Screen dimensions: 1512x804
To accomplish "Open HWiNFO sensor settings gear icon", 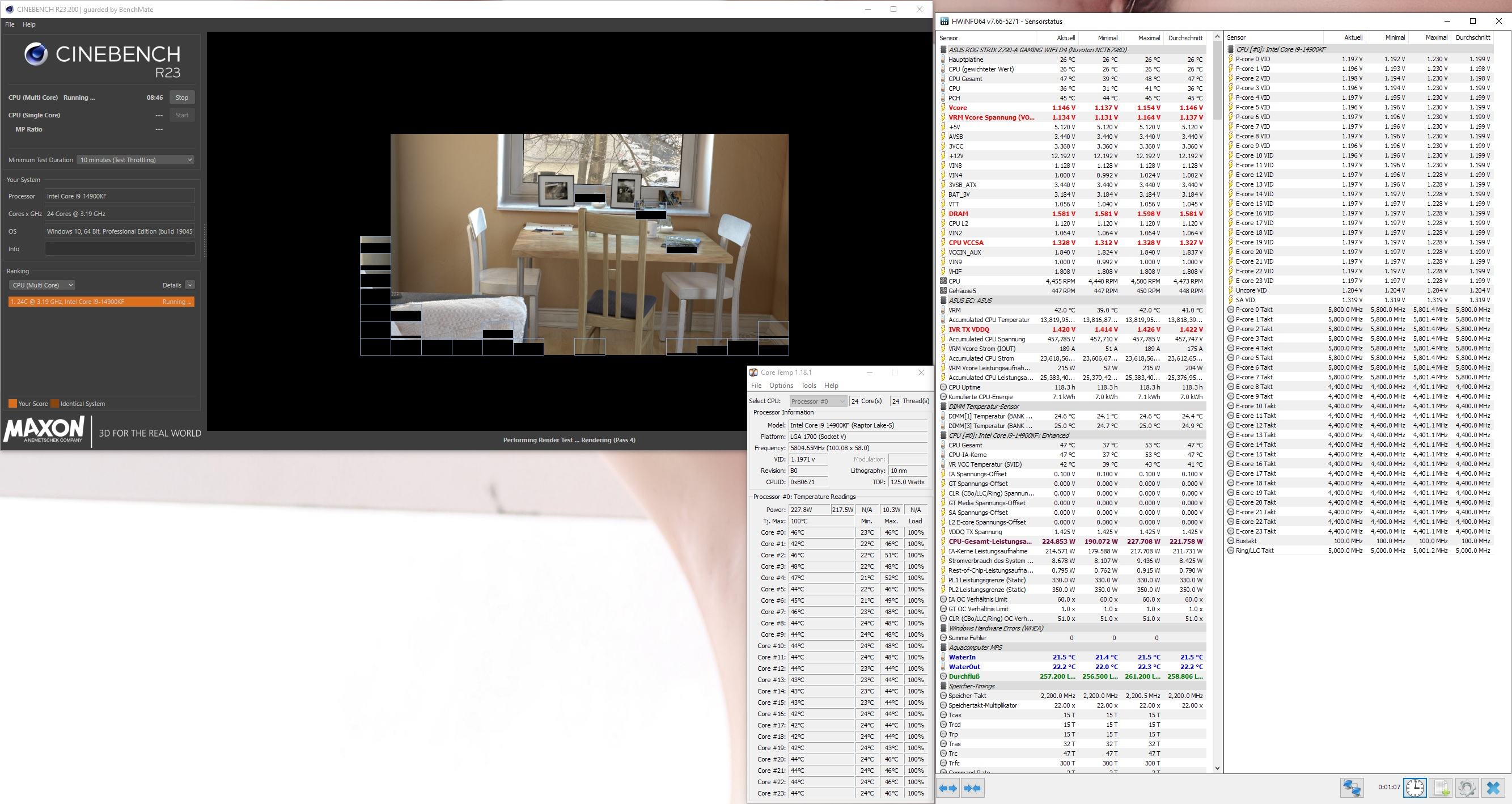I will (x=1467, y=788).
